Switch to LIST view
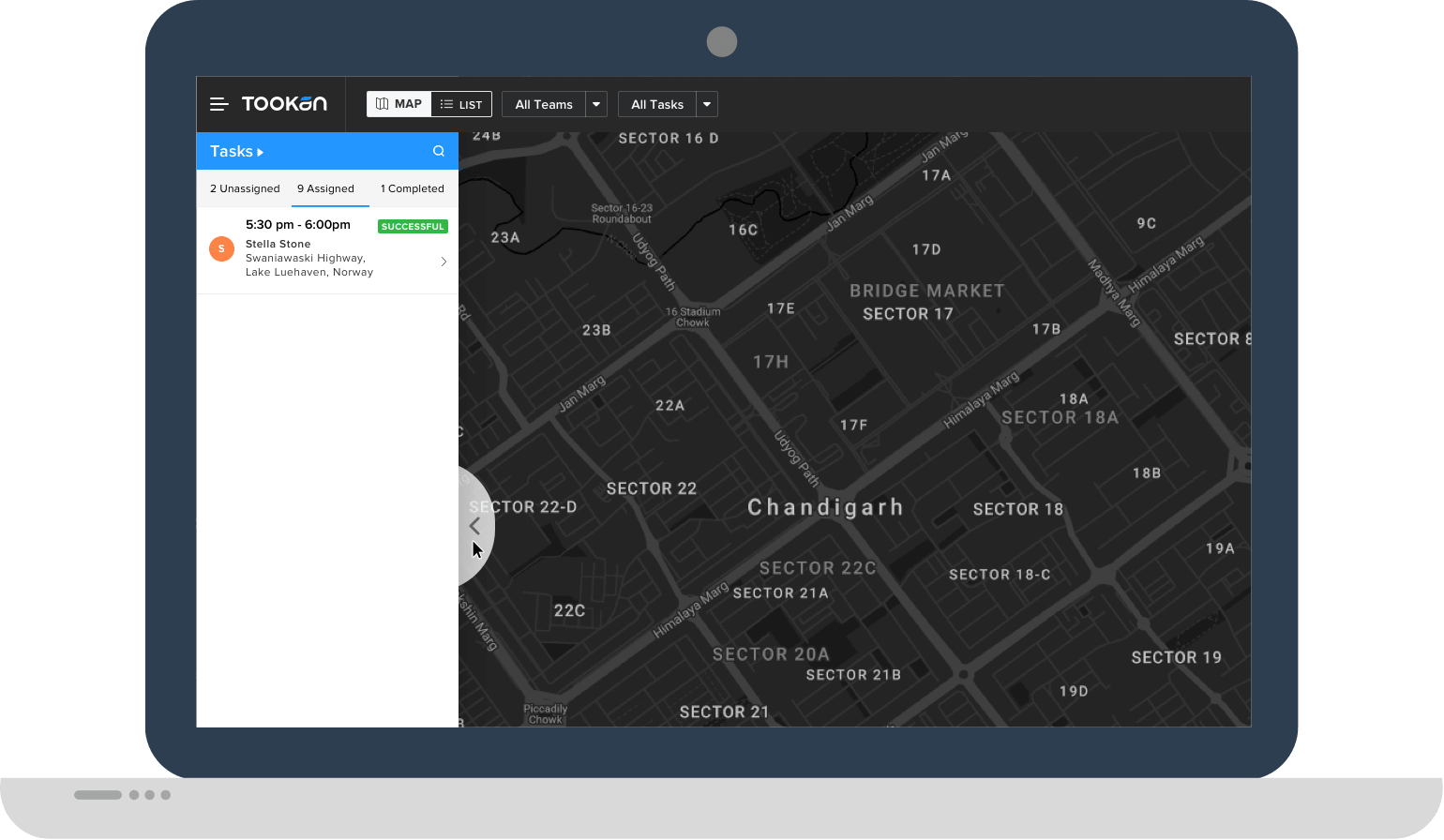The width and height of the screenshot is (1444, 840). [x=461, y=104]
